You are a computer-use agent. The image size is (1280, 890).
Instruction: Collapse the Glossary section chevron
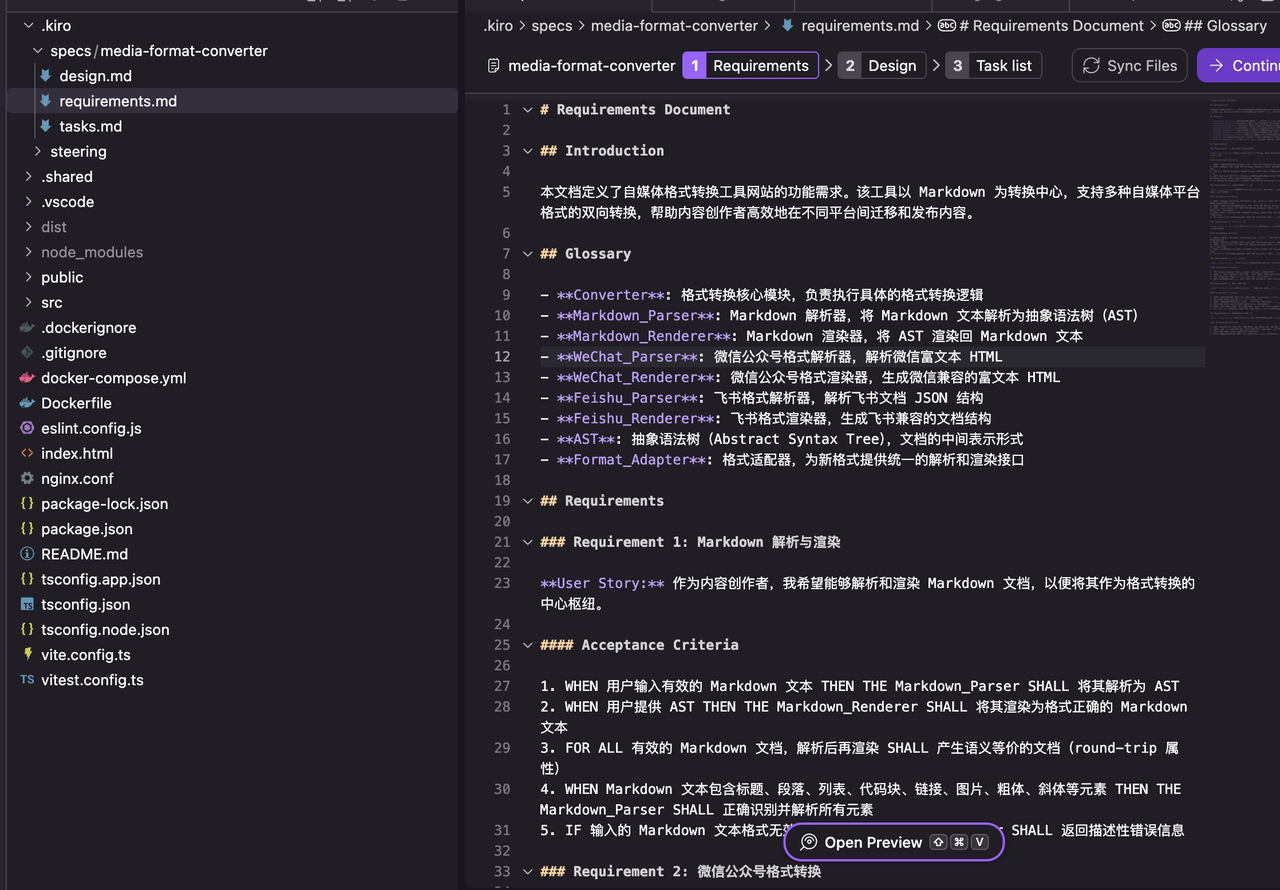[x=528, y=253]
